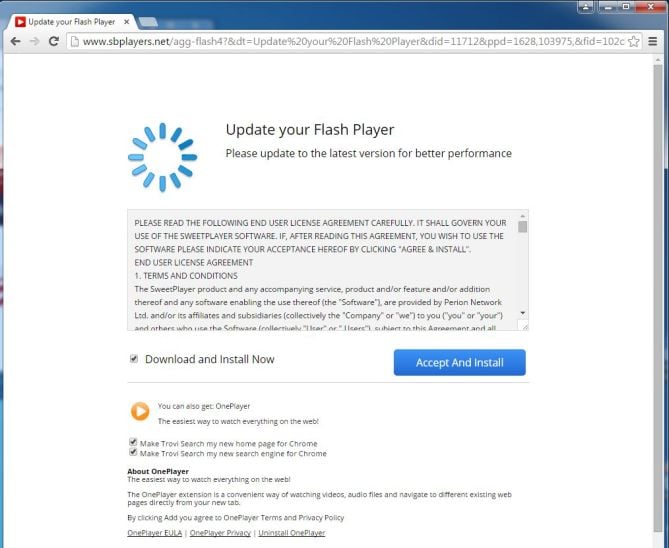Click license agreement scroll down arrow
The image size is (669, 548).
click(x=523, y=313)
